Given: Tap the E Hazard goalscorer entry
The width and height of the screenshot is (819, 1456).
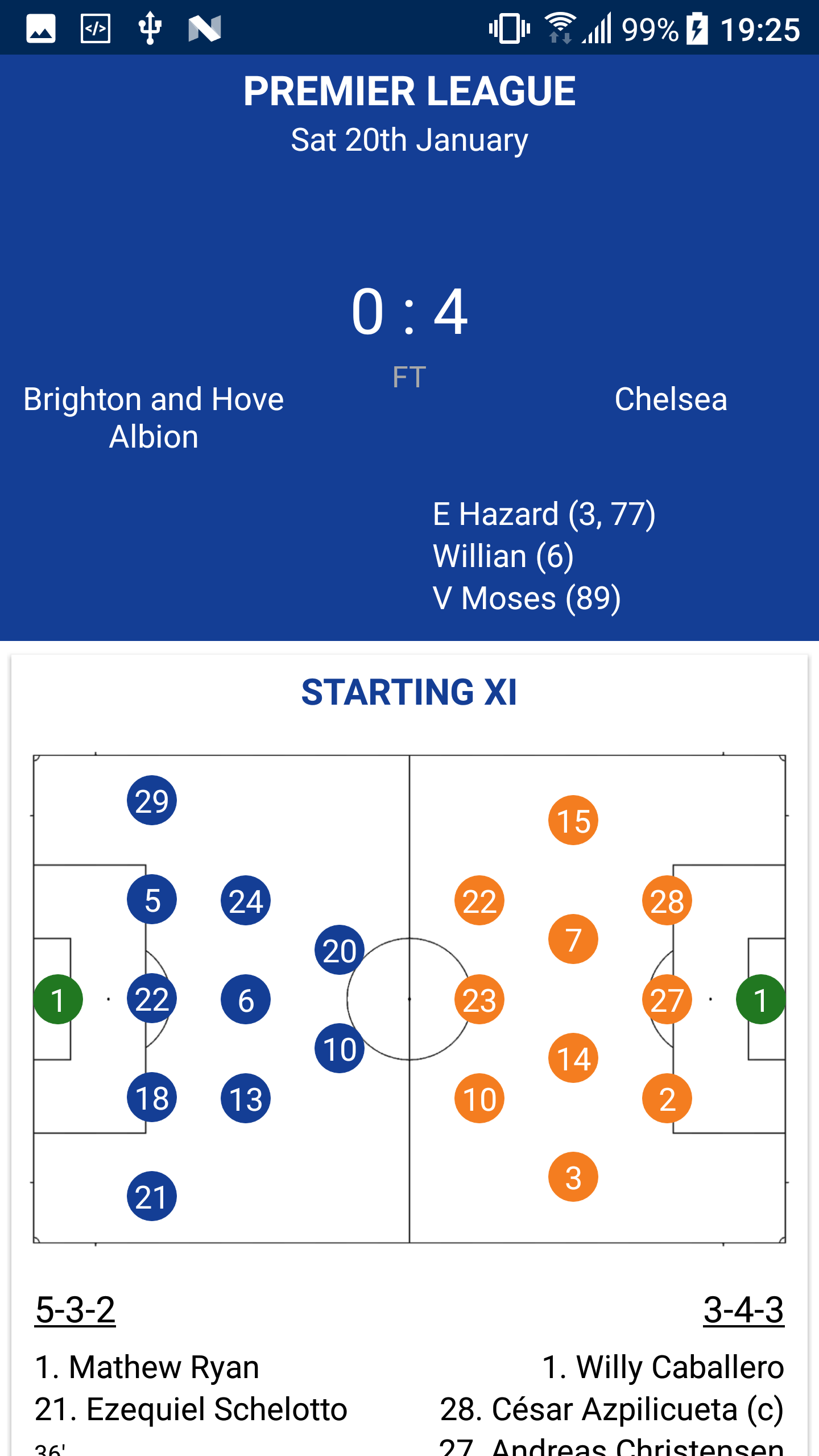Looking at the screenshot, I should (544, 514).
